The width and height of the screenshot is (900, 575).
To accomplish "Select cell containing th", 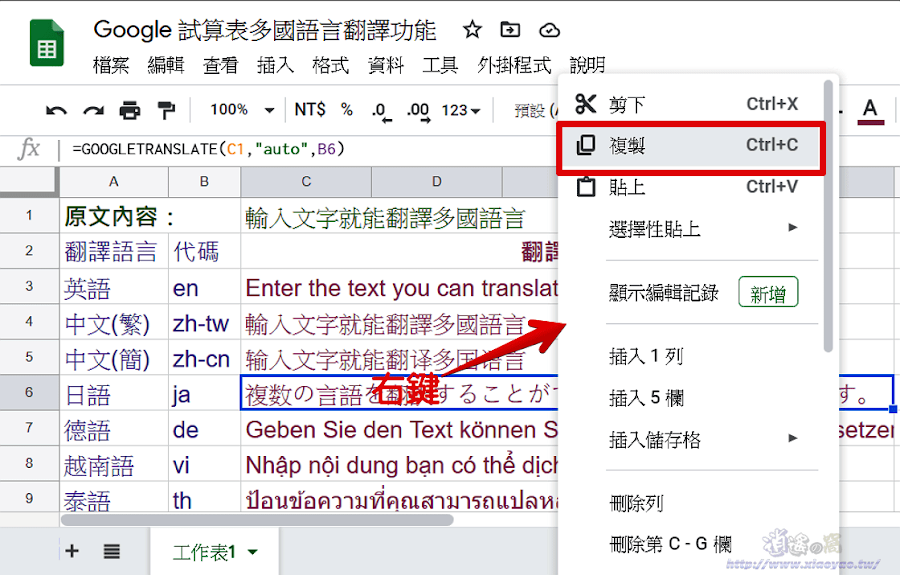I will [204, 498].
